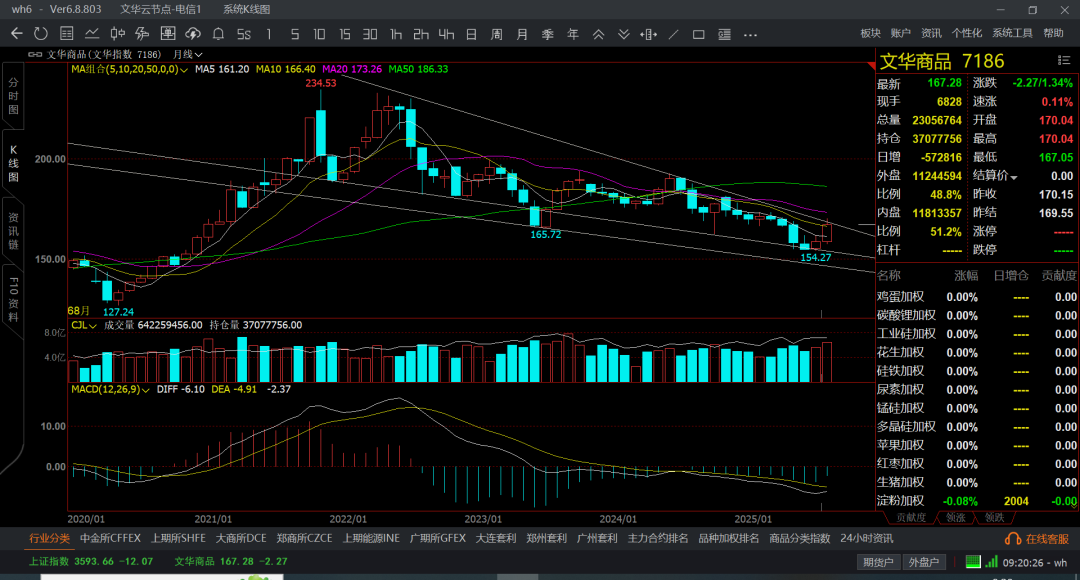The height and width of the screenshot is (580, 1080).
Task: Click the 在线客服 link
Action: click(1047, 539)
